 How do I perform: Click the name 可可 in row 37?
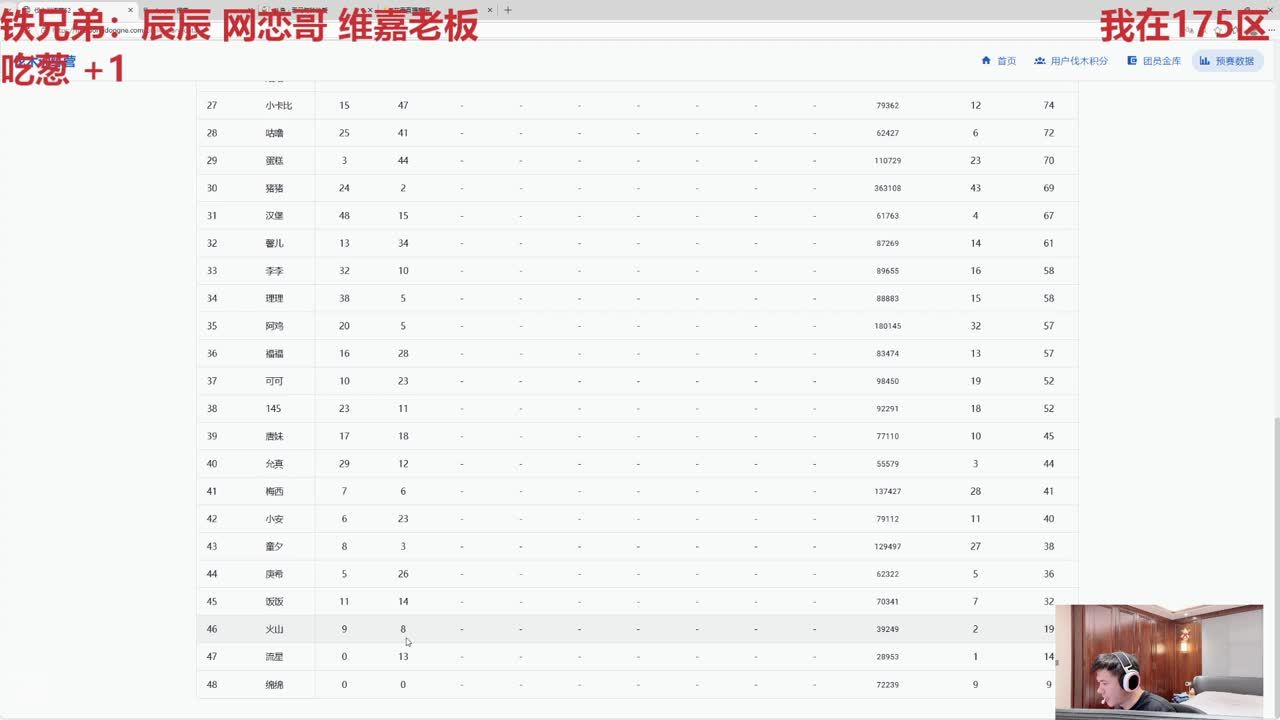coord(274,381)
